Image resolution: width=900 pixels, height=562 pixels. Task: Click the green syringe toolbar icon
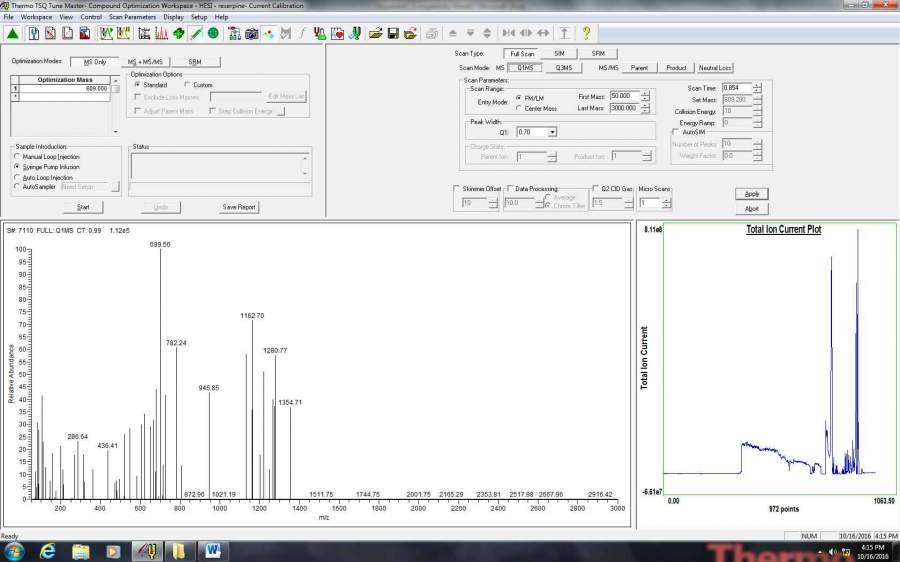coord(196,33)
